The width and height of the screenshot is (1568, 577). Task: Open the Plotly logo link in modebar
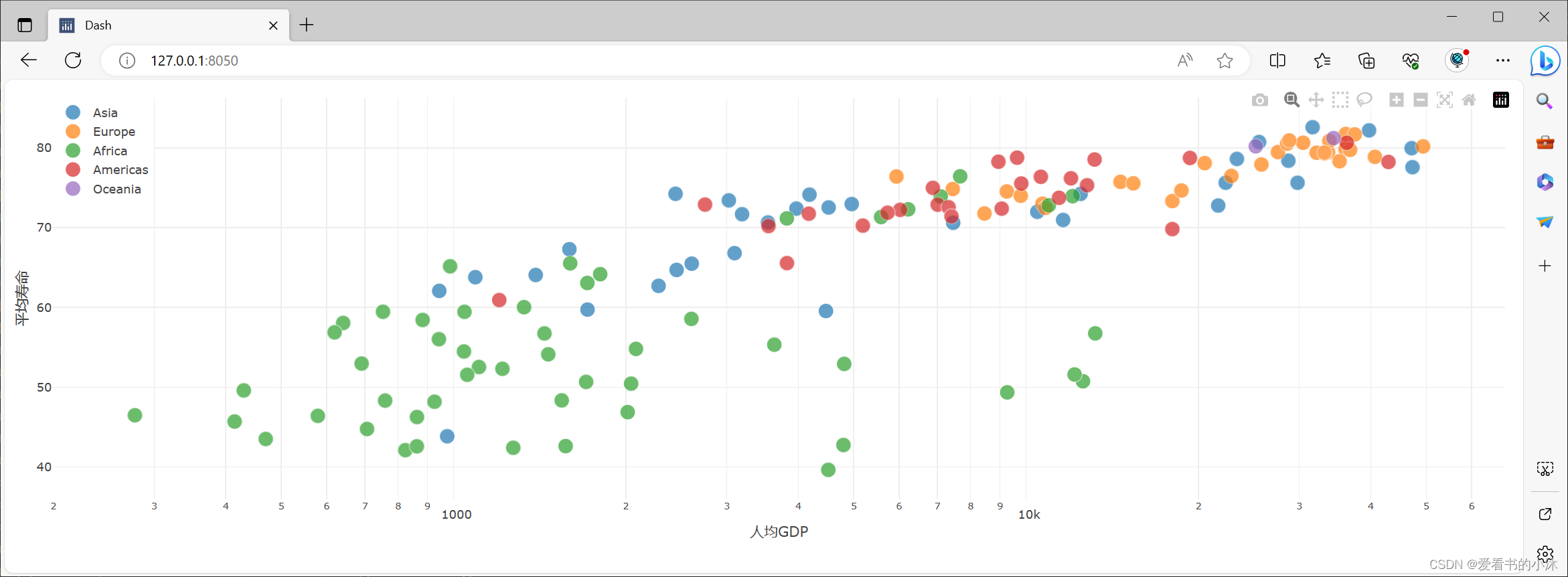pyautogui.click(x=1500, y=100)
